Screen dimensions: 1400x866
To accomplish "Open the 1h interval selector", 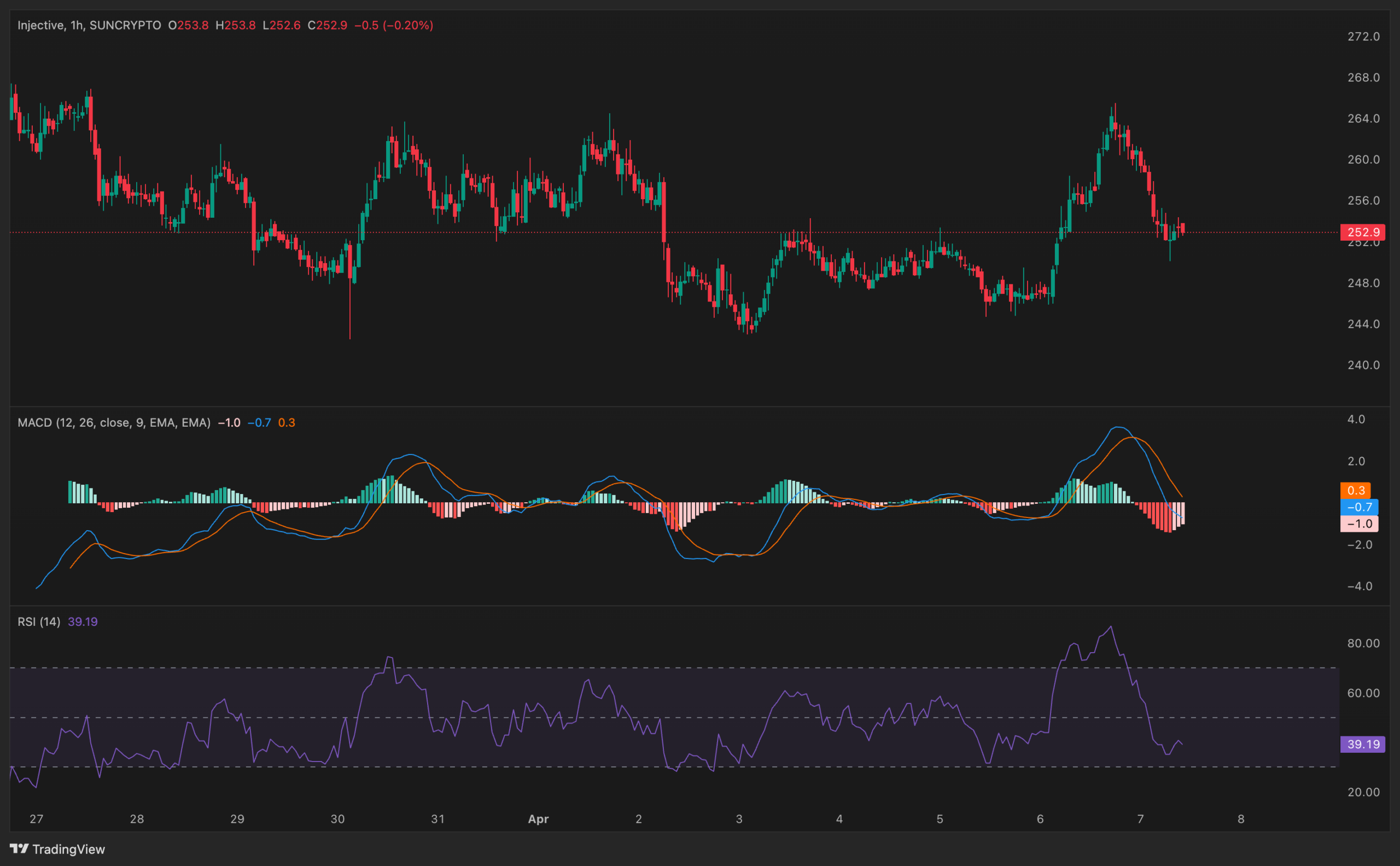I will click(78, 25).
